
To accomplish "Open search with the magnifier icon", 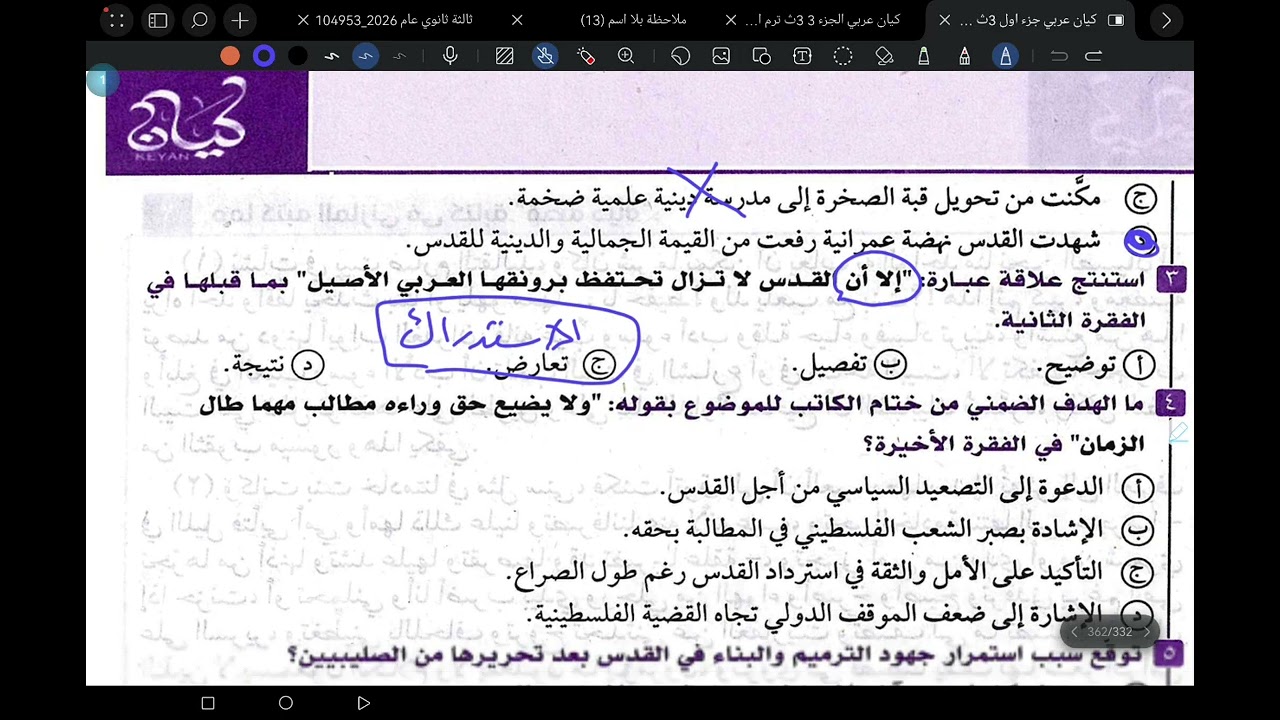I will pyautogui.click(x=199, y=20).
